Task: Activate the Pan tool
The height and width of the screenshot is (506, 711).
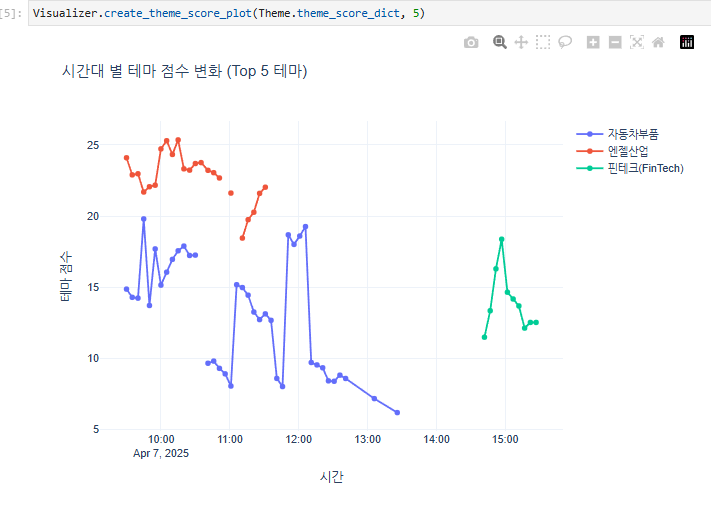Action: pyautogui.click(x=521, y=43)
